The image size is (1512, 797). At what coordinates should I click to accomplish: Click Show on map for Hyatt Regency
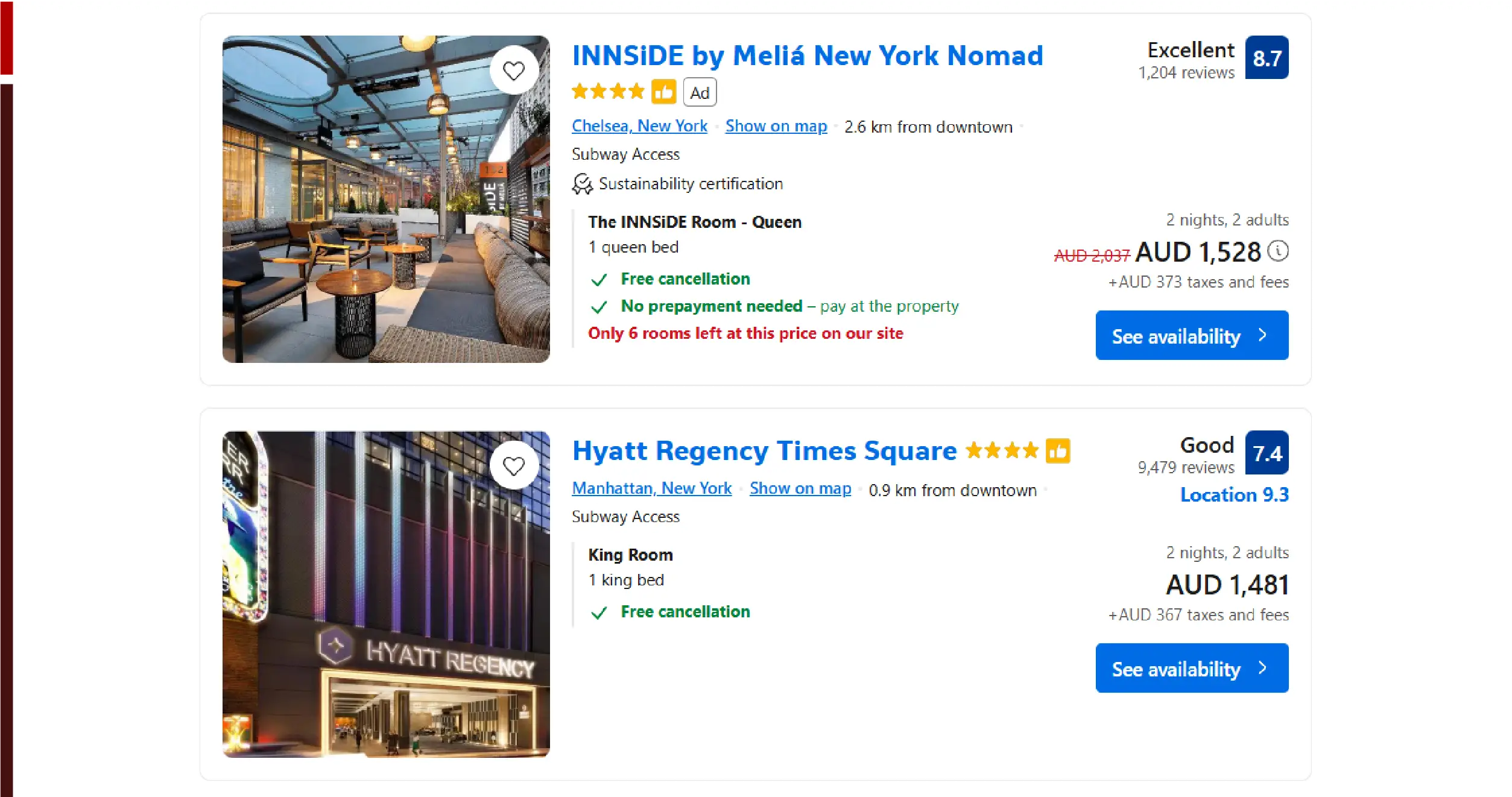coord(800,488)
